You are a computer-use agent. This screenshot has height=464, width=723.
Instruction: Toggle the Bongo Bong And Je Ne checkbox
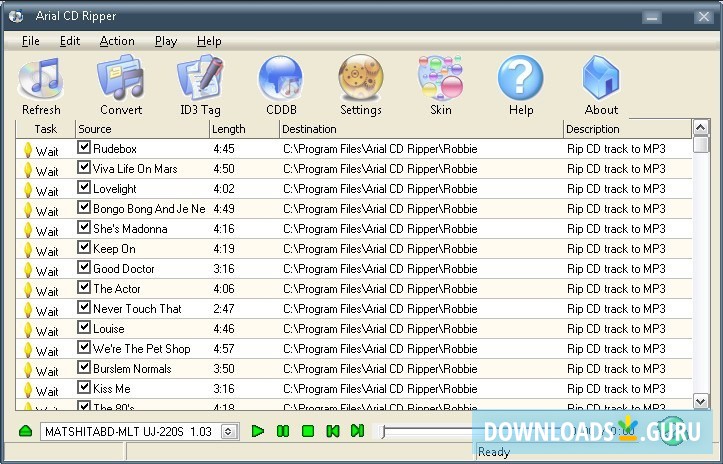pos(83,207)
